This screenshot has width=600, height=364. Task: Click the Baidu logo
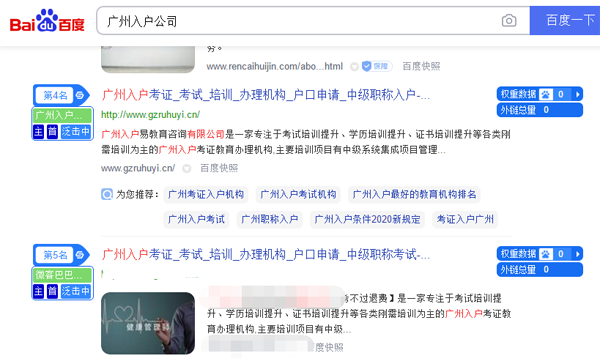click(x=47, y=21)
